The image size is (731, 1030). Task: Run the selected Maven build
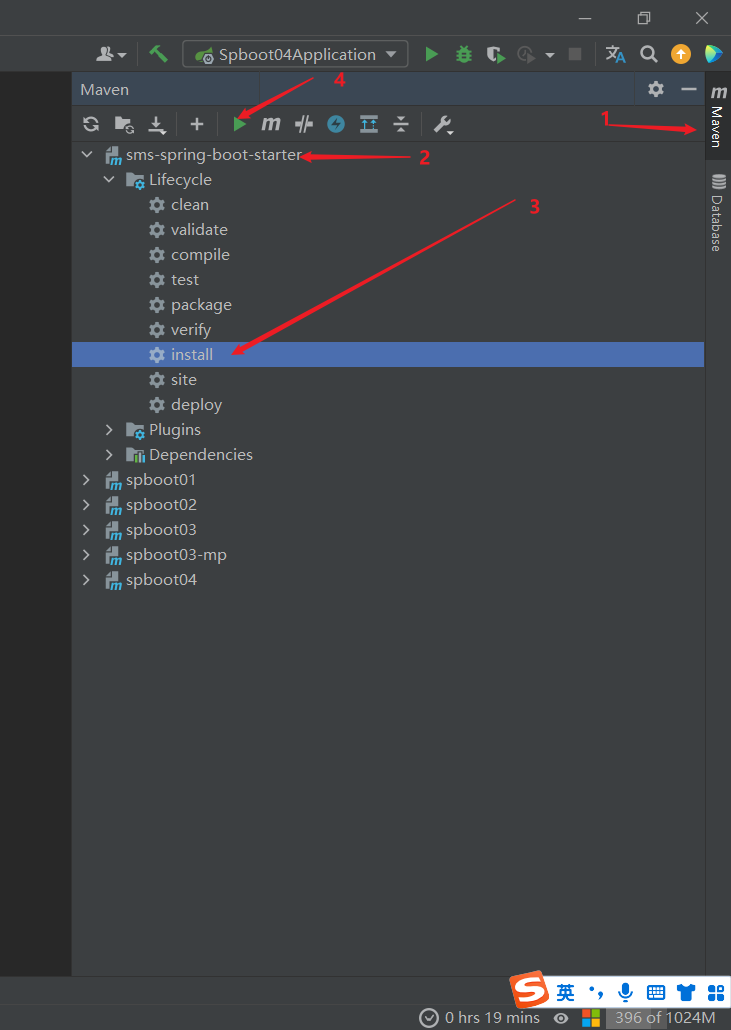coord(240,124)
